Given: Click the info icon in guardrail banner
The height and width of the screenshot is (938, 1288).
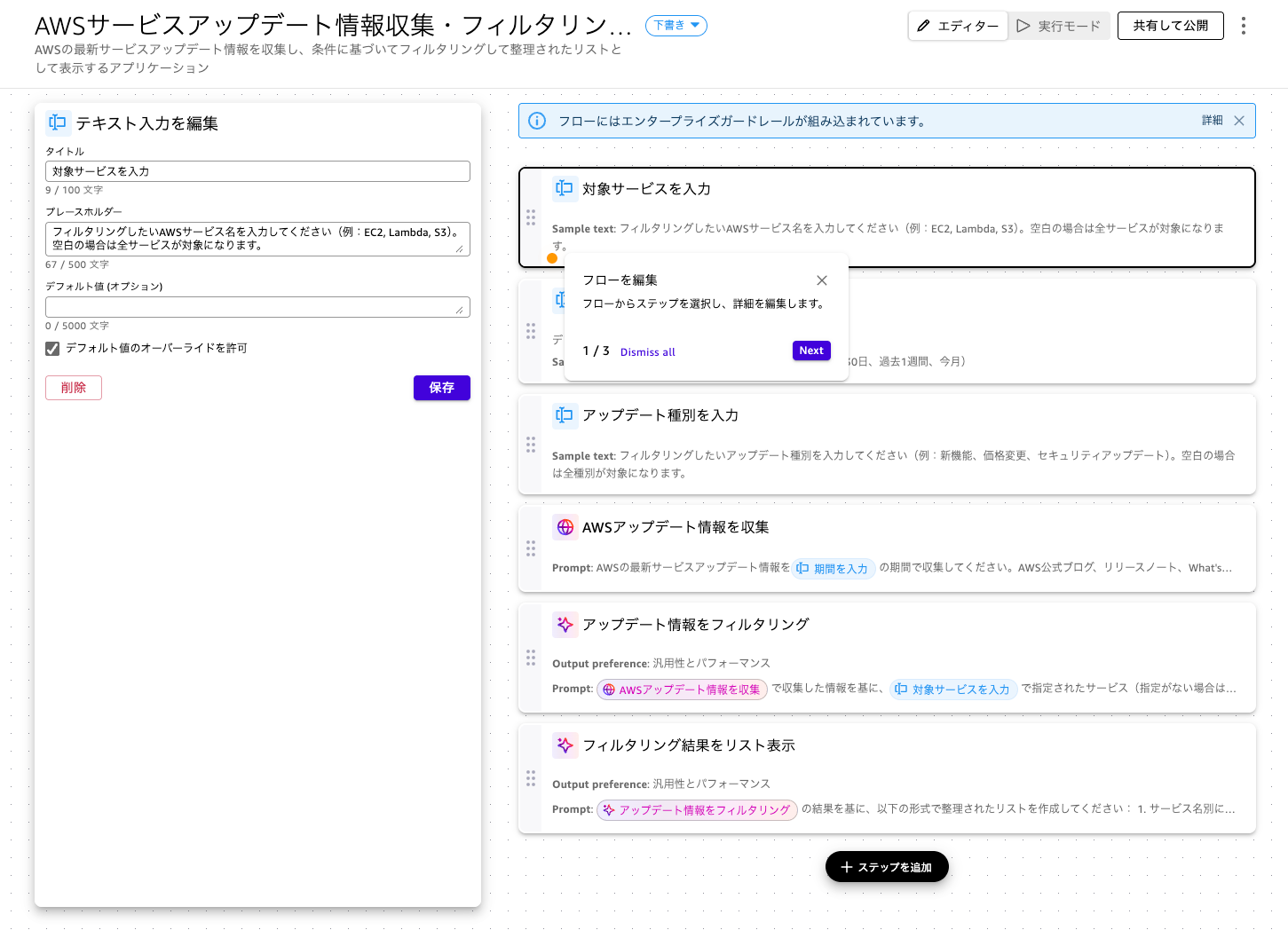Looking at the screenshot, I should coord(537,121).
